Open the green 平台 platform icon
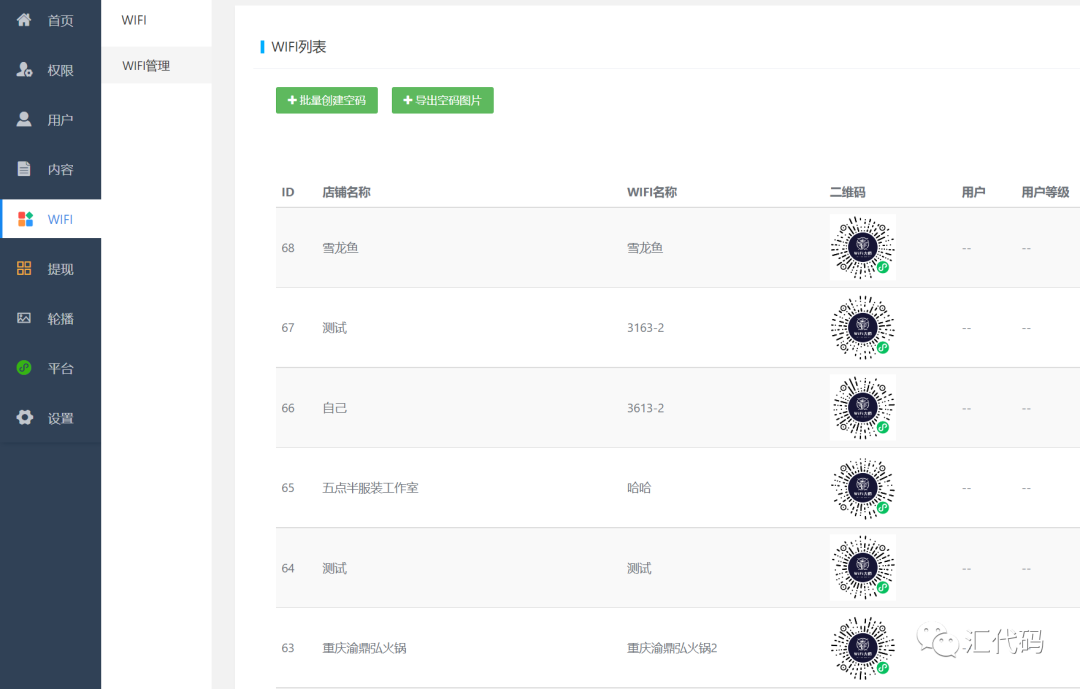 (23, 368)
